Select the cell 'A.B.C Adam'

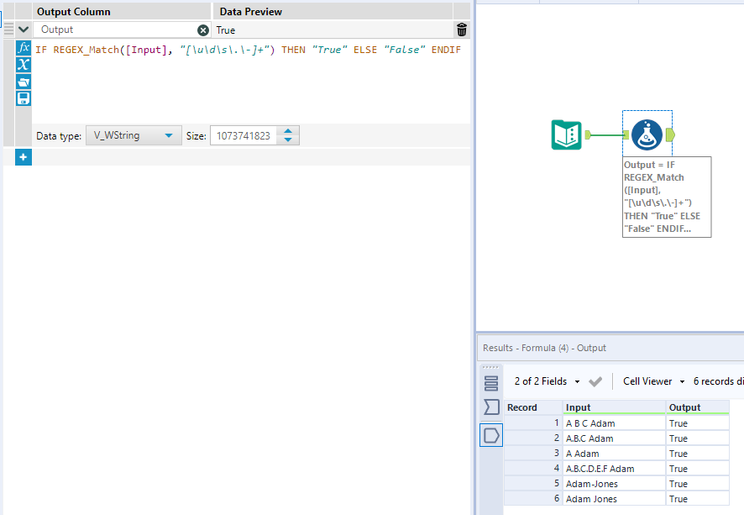coord(614,439)
